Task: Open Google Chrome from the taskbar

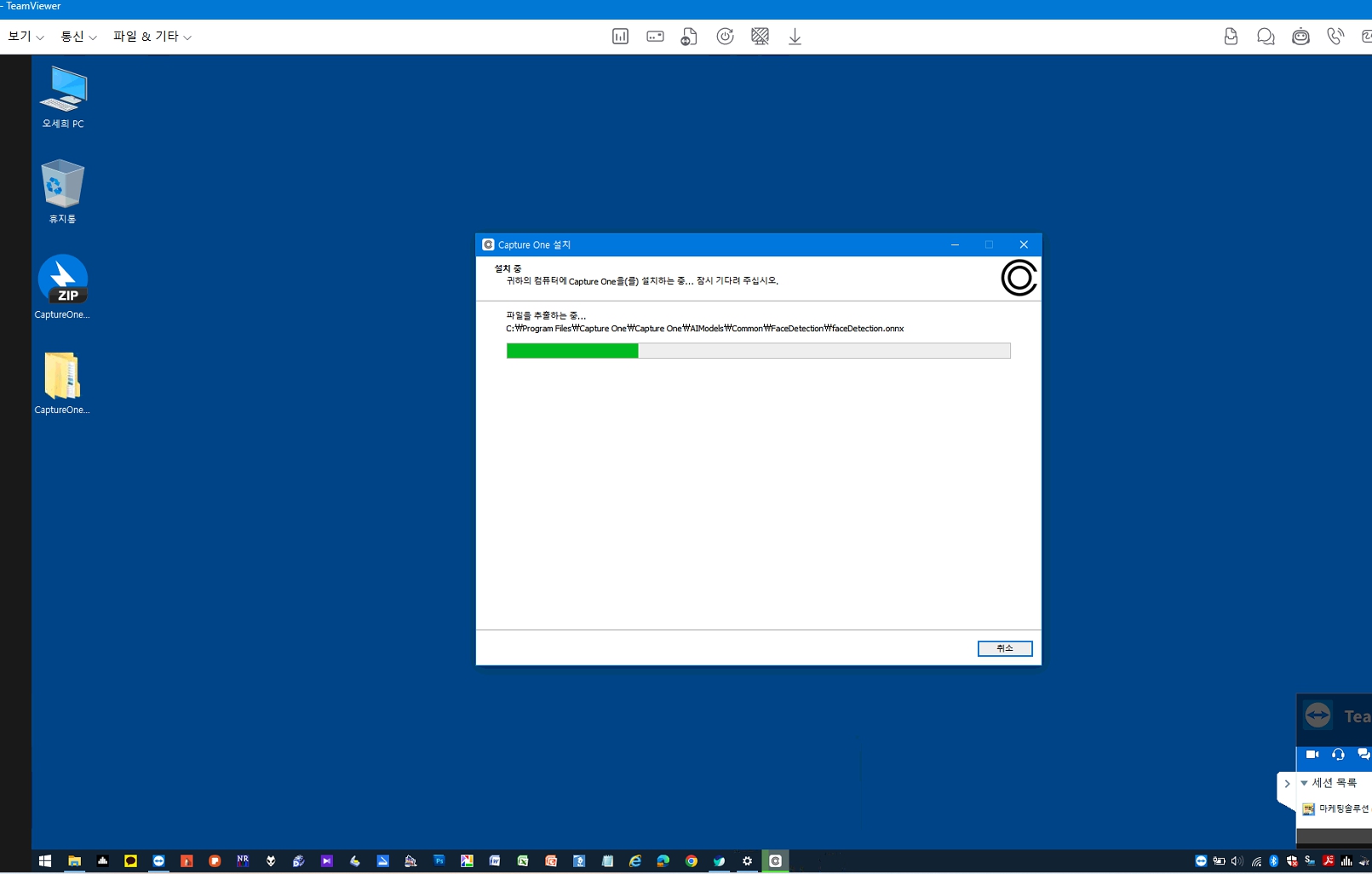Action: point(692,861)
